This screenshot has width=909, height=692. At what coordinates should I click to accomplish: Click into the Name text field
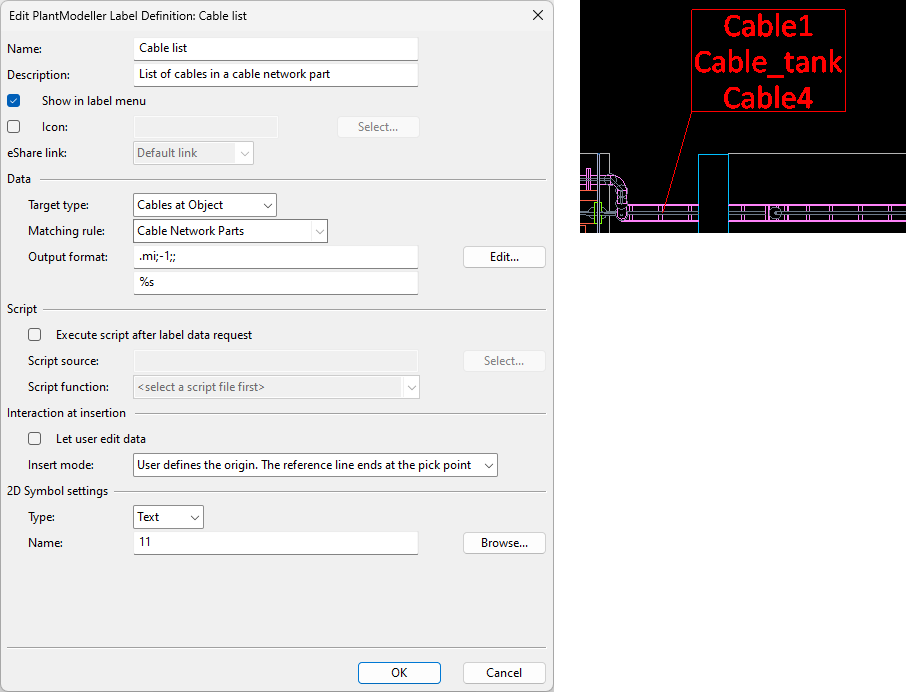[x=275, y=48]
